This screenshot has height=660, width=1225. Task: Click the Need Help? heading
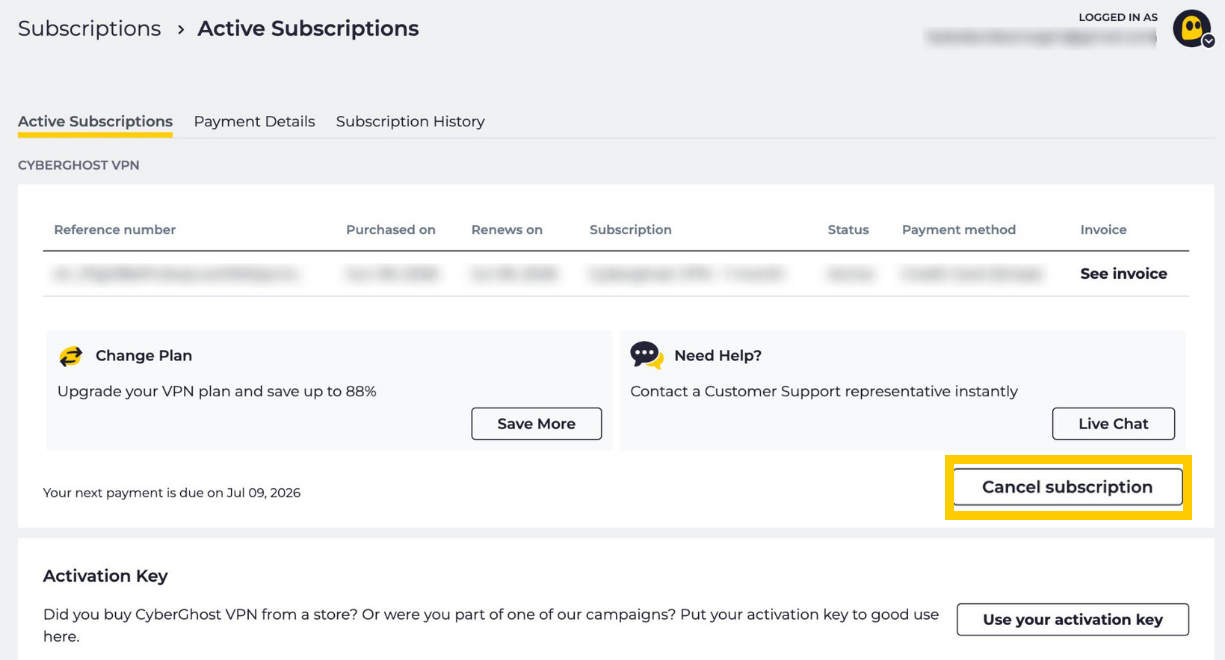718,355
